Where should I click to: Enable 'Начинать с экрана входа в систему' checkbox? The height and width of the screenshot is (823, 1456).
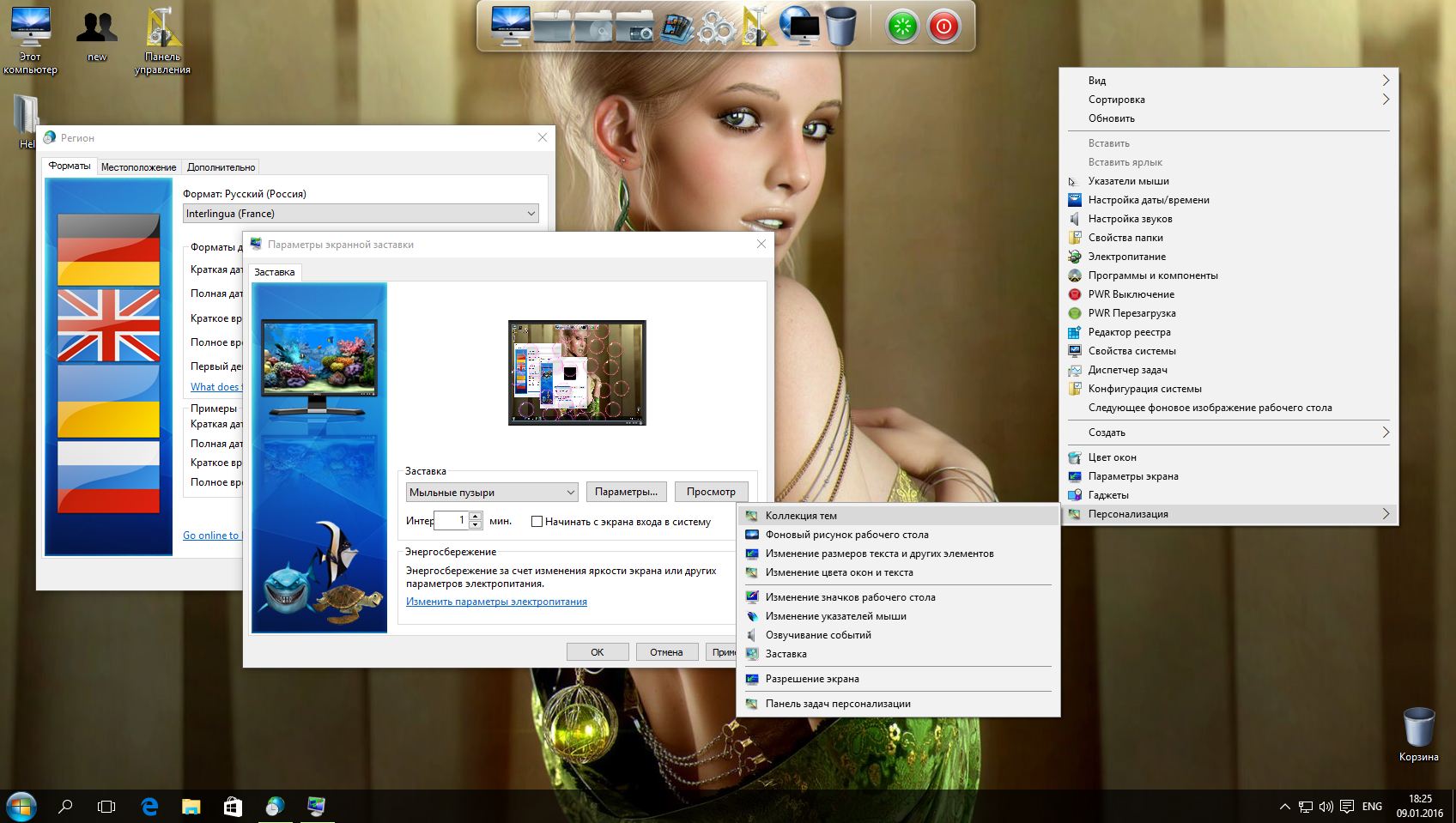[x=537, y=522]
